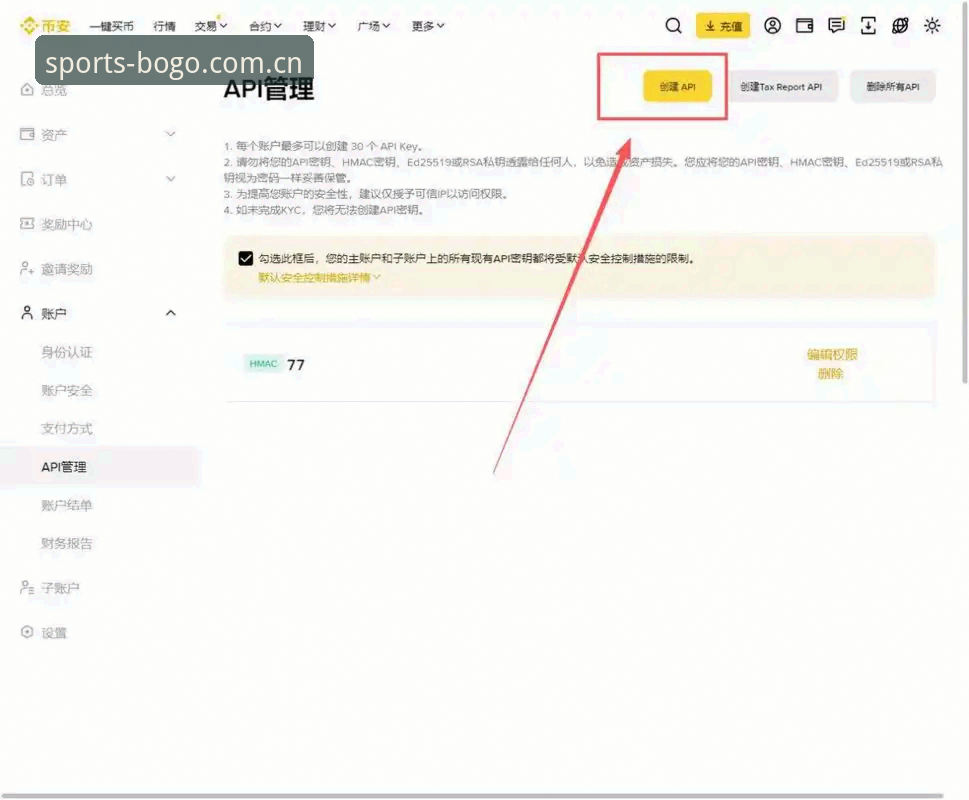The height and width of the screenshot is (800, 969).
Task: Click the API key name 77
Action: pos(295,364)
